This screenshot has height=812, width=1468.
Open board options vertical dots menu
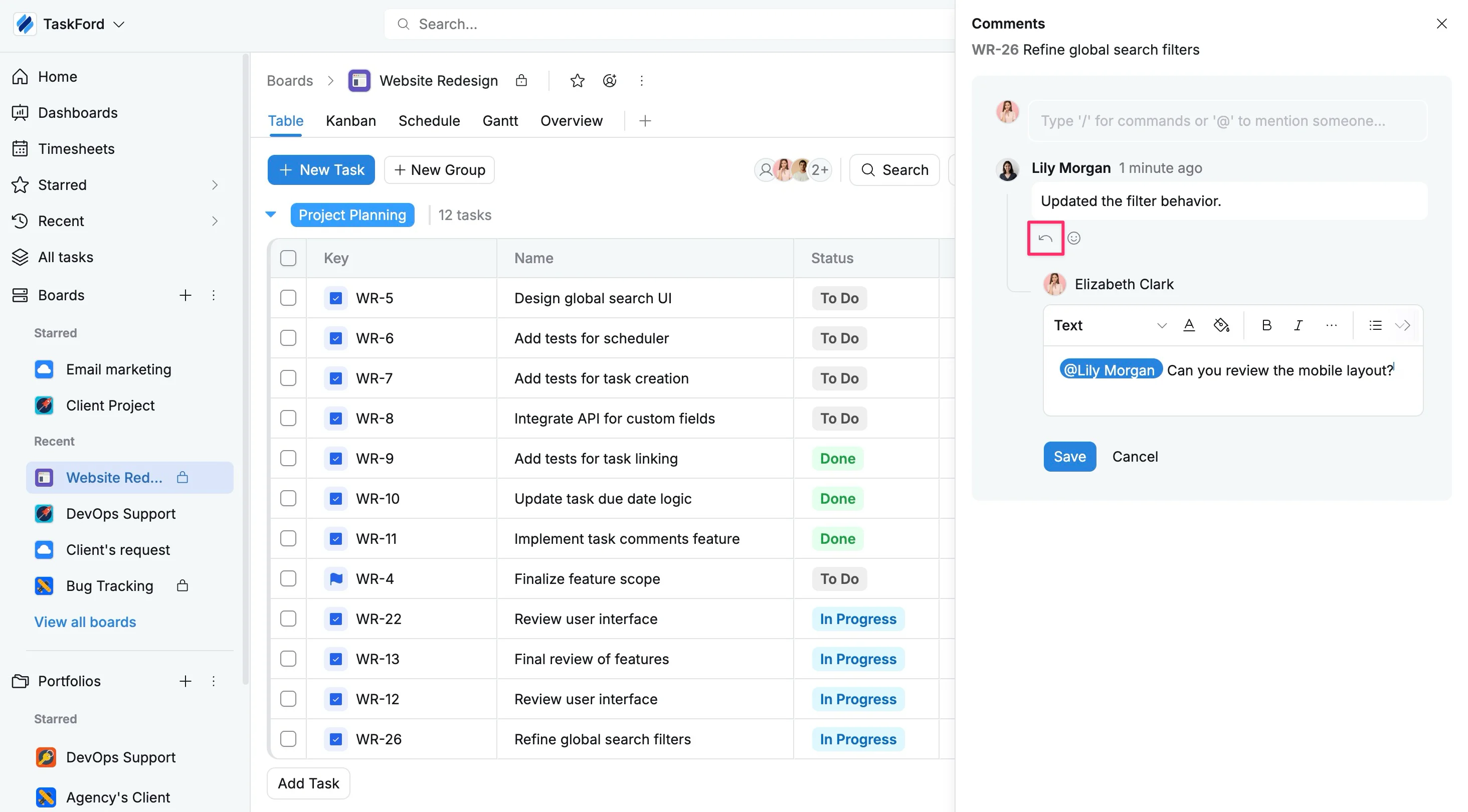(642, 81)
